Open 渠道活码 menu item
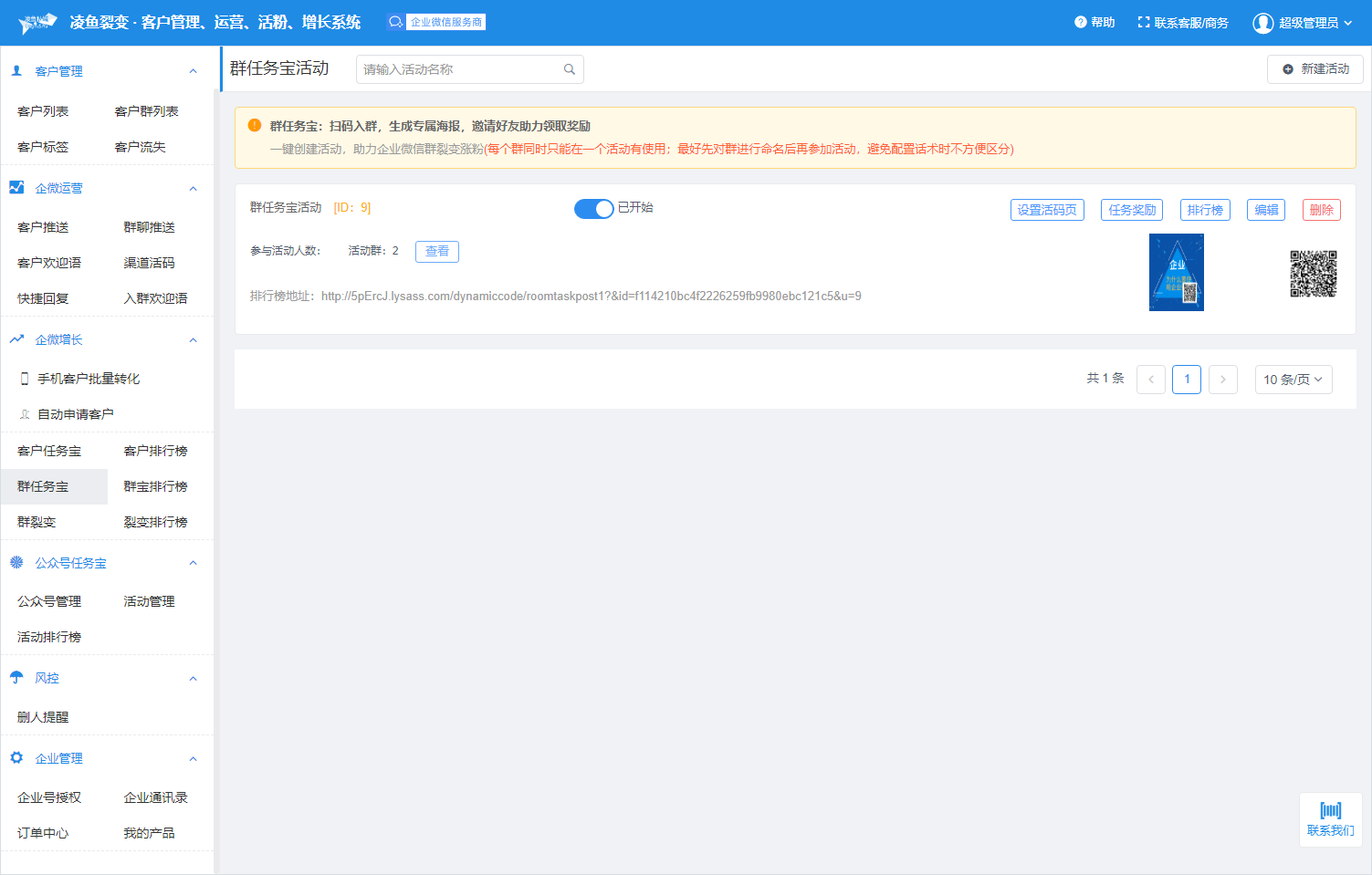1372x875 pixels. [x=149, y=263]
